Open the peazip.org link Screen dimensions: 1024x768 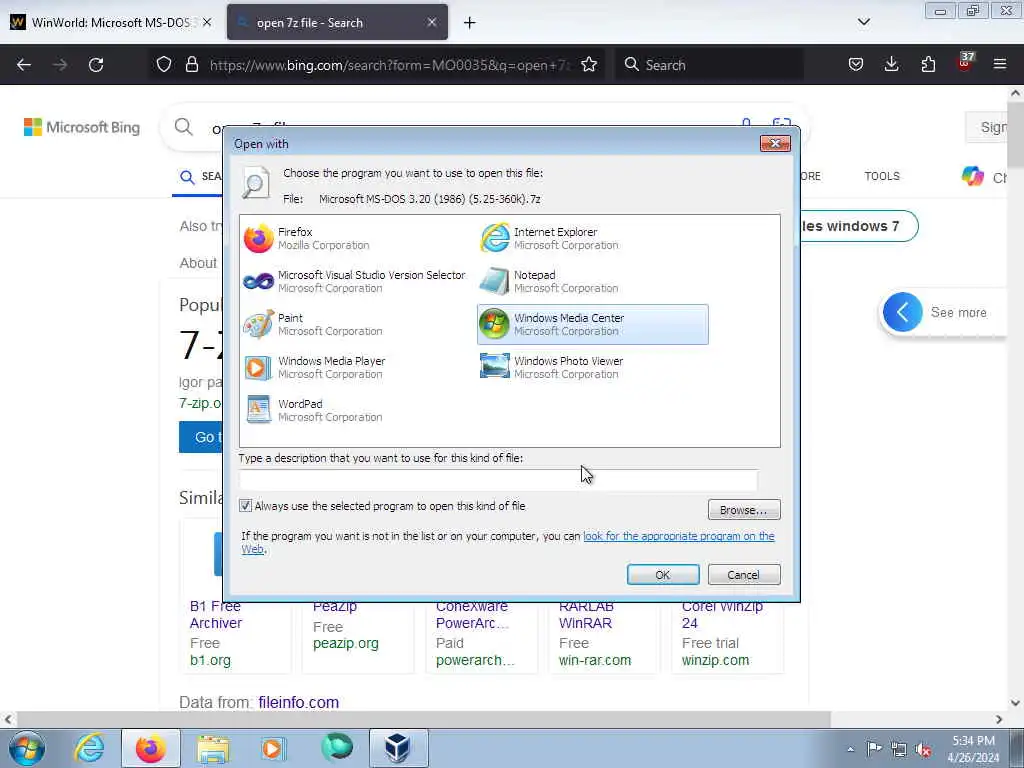(345, 643)
